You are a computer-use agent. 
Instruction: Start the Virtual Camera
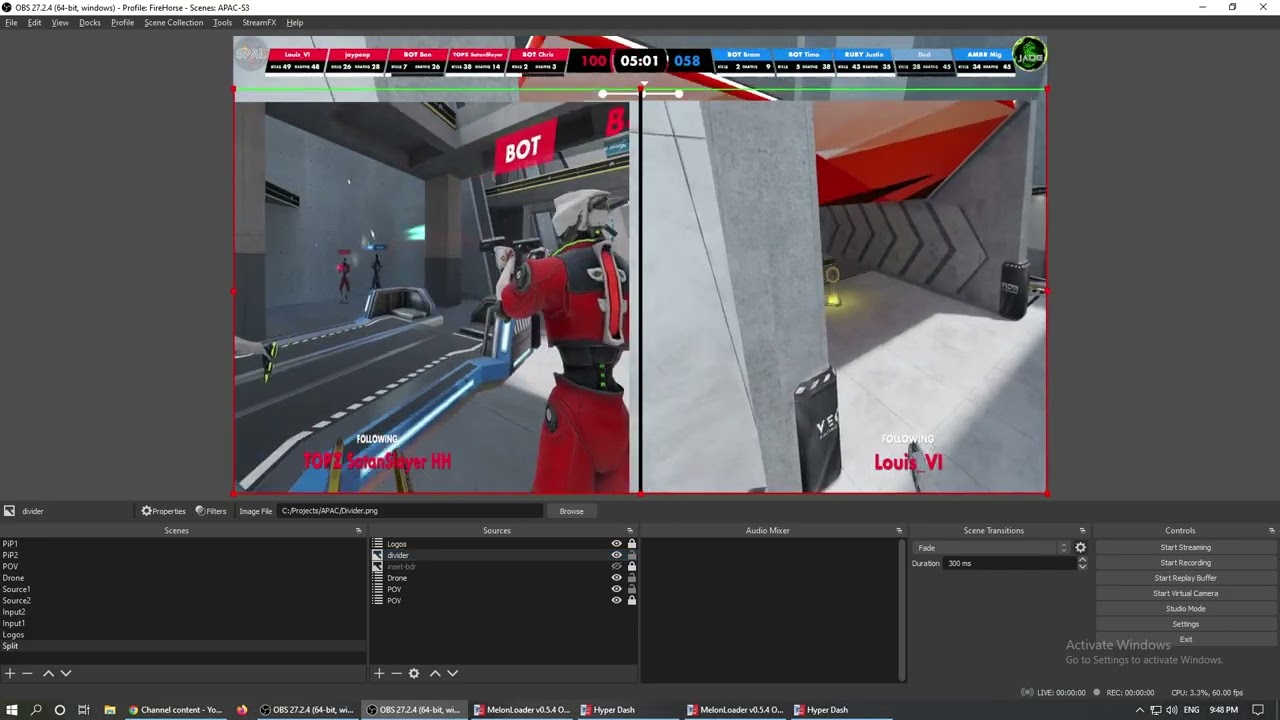coord(1186,594)
